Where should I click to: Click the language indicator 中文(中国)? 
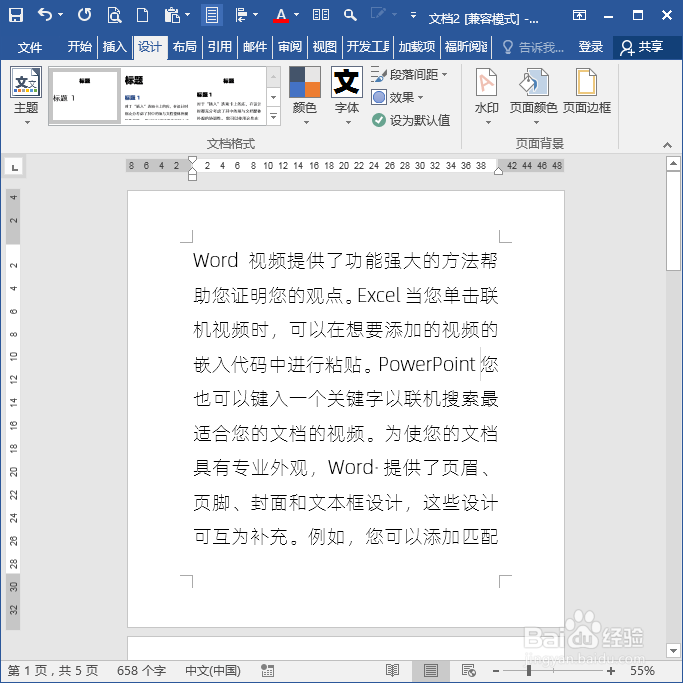point(213,671)
